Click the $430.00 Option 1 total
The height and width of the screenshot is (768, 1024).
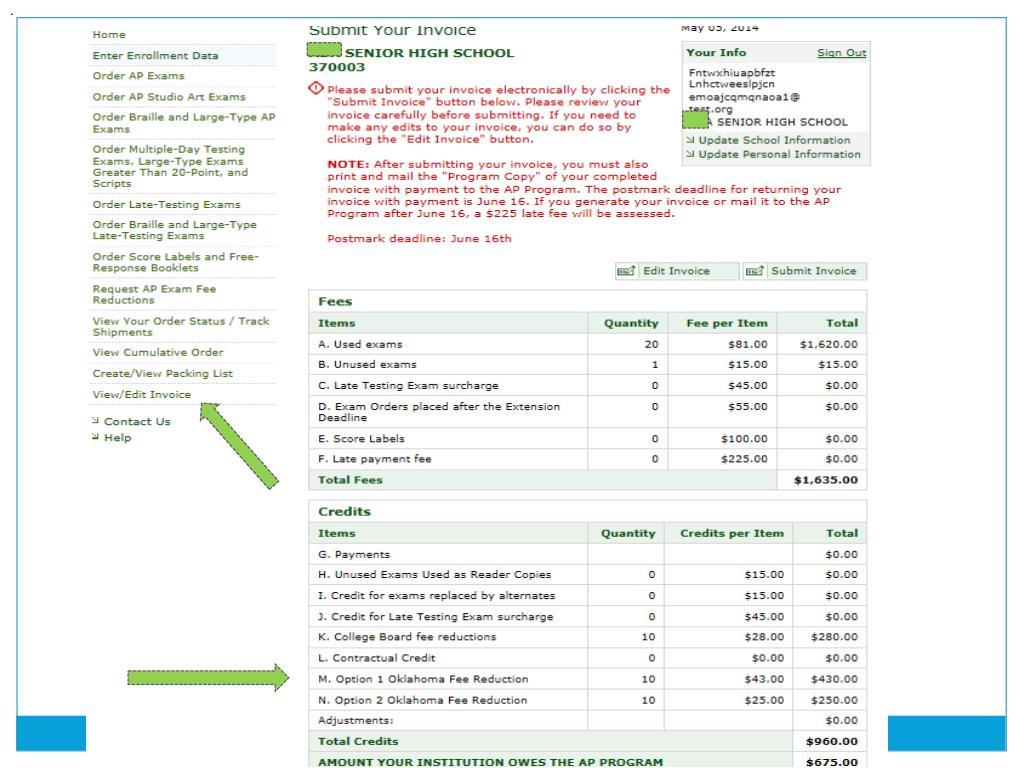(x=834, y=679)
